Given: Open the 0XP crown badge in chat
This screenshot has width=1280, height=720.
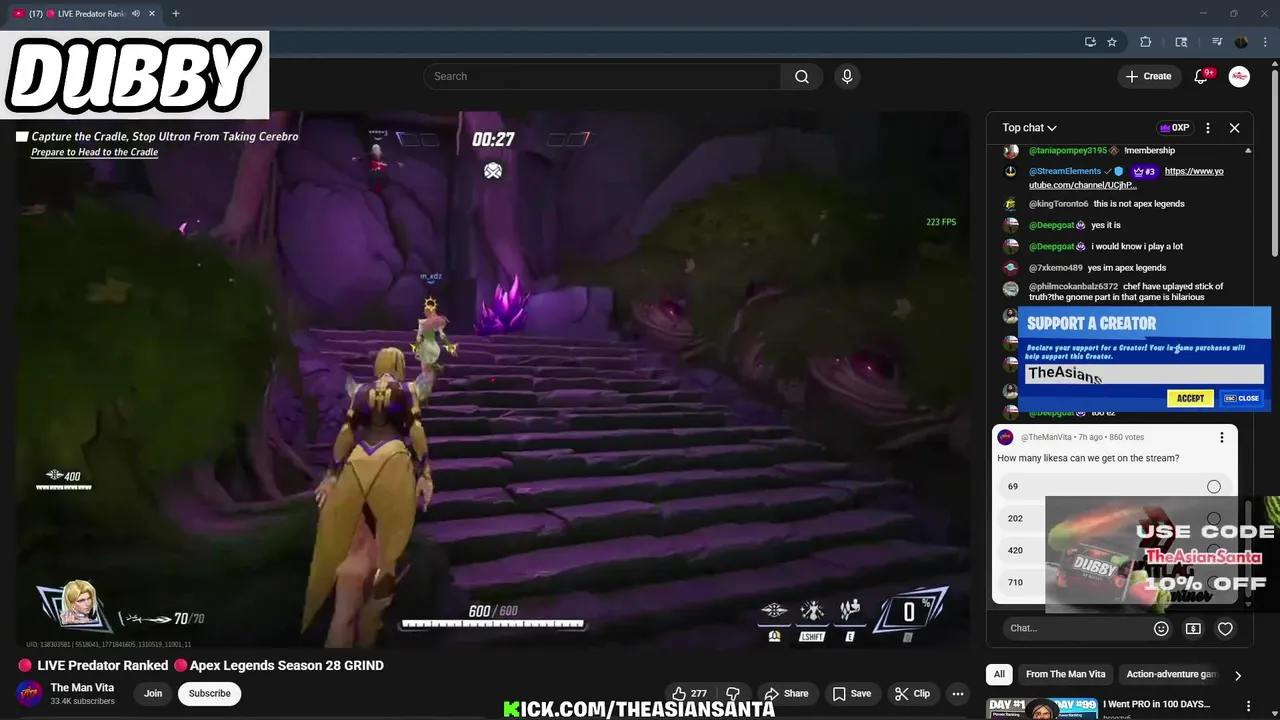Looking at the screenshot, I should [1175, 128].
